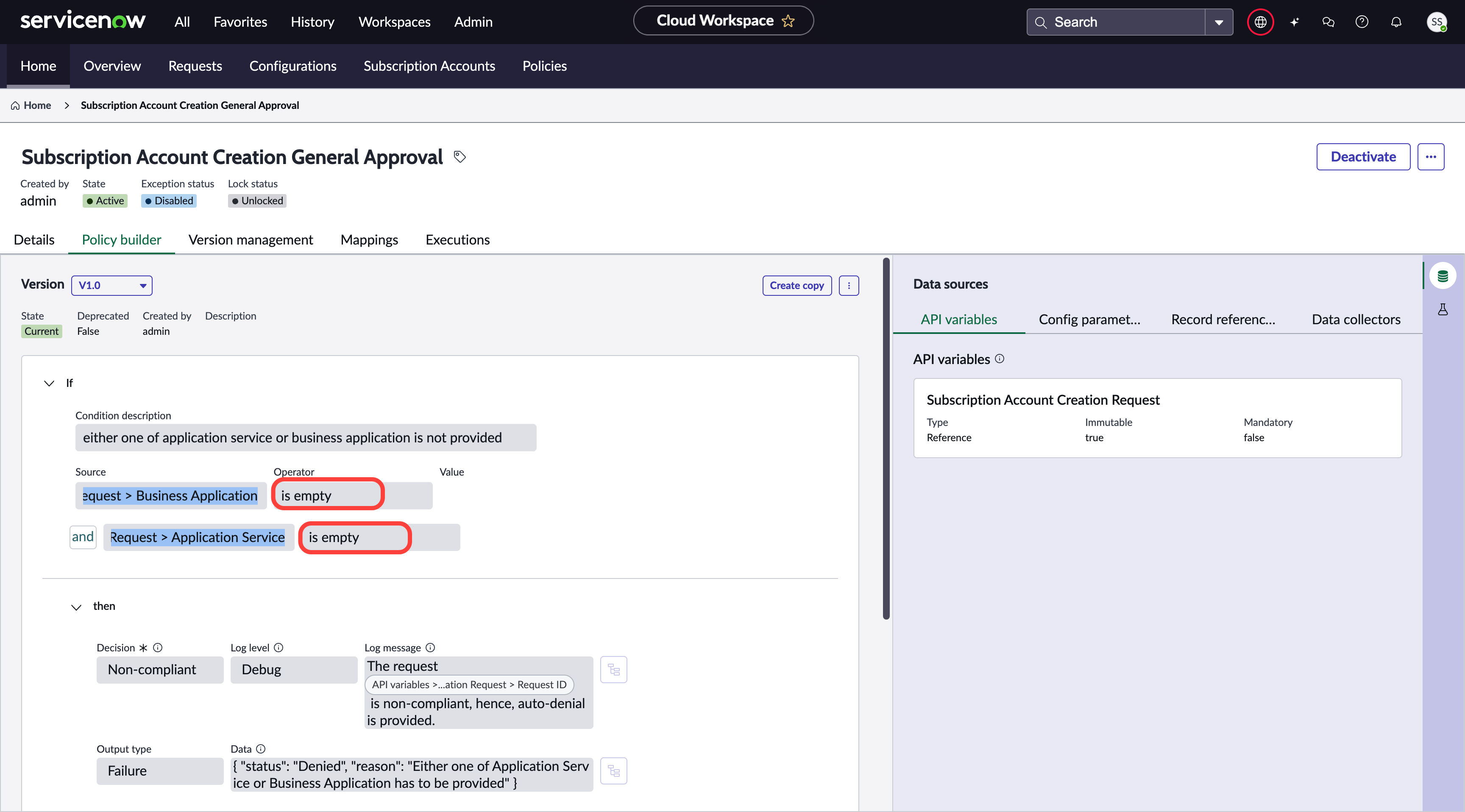Click the policy builder vertical scrollbar
The width and height of the screenshot is (1465, 812).
pos(886,438)
